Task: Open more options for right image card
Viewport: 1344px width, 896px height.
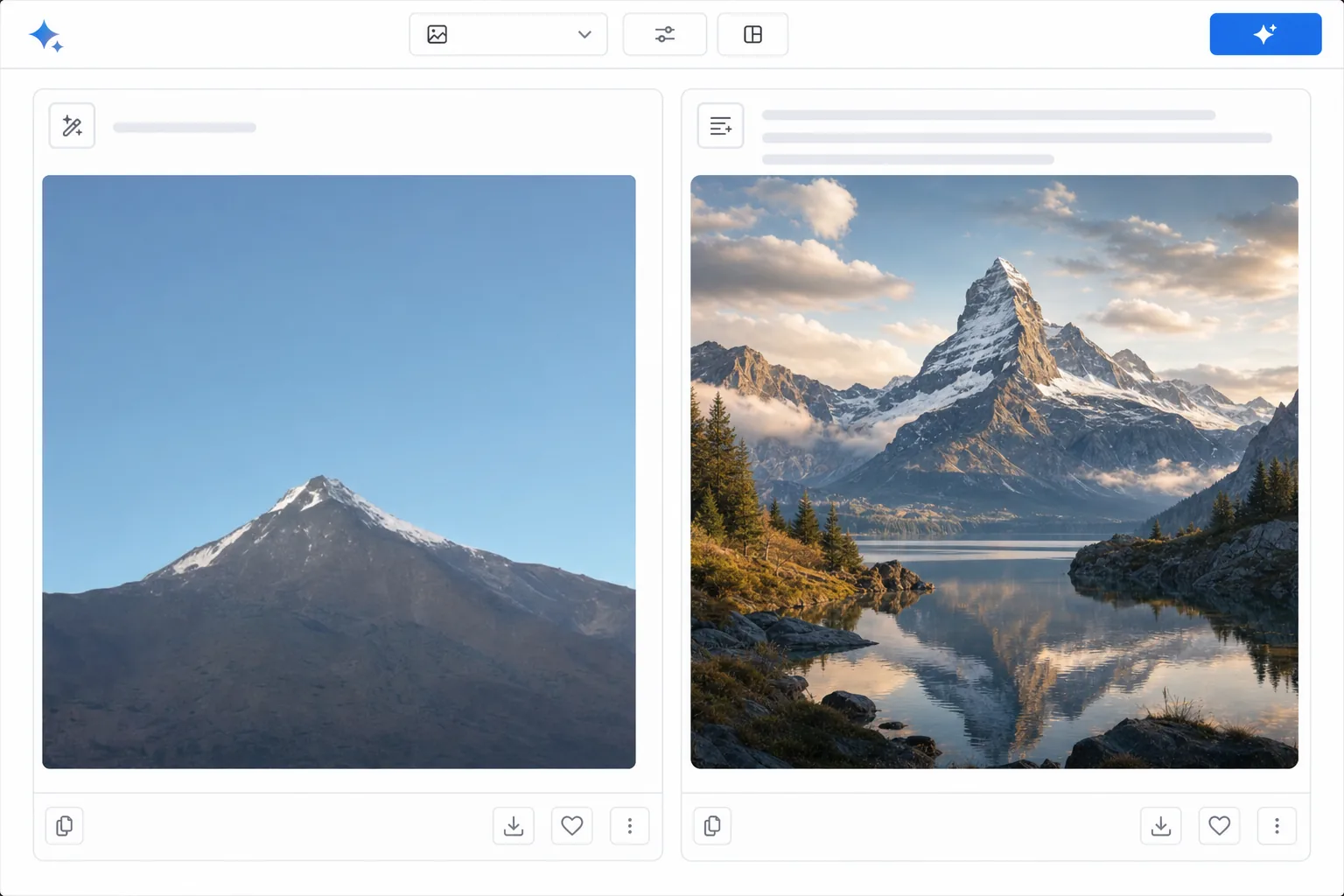Action: tap(1277, 825)
